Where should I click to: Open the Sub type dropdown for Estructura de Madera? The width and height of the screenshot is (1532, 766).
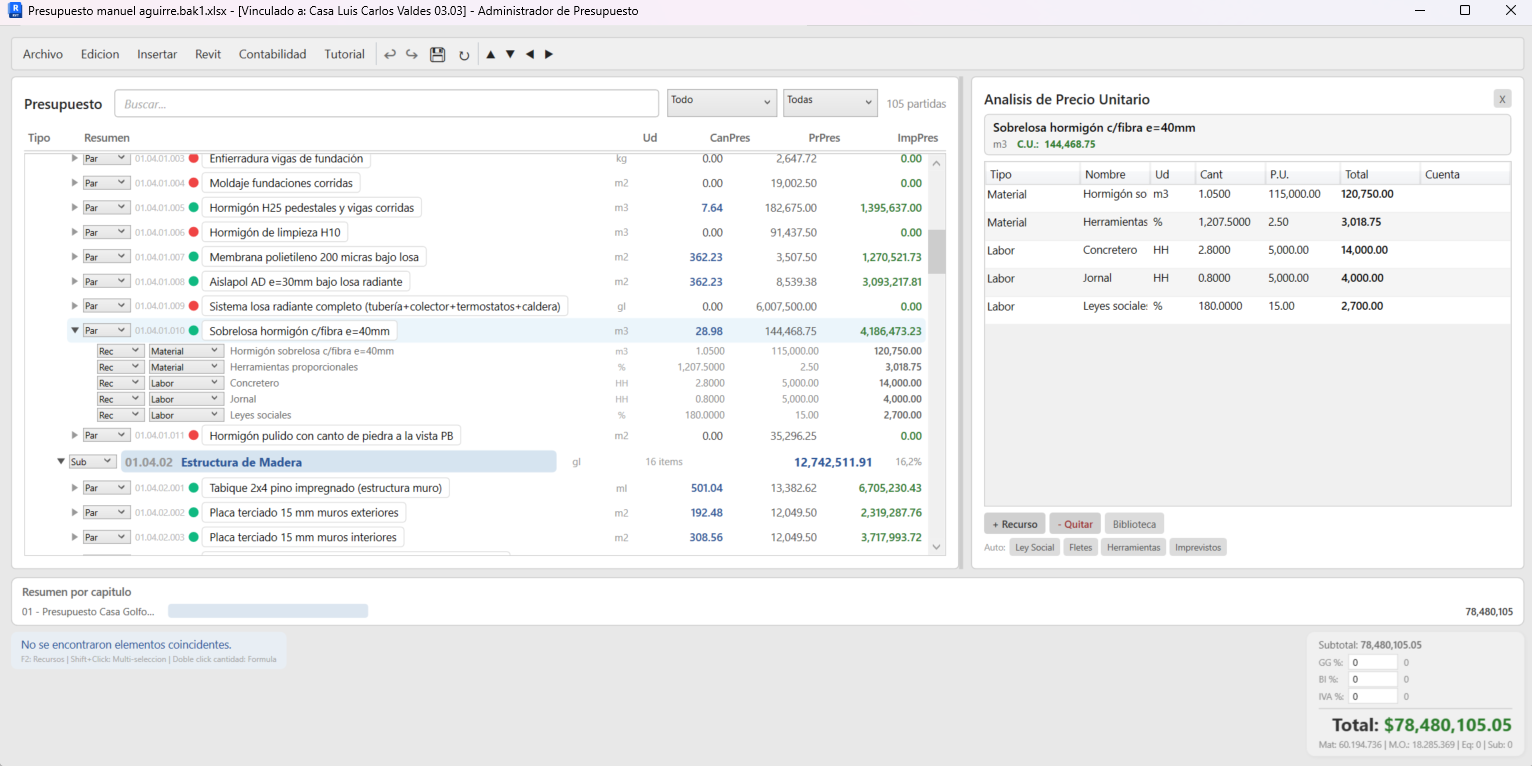click(93, 462)
